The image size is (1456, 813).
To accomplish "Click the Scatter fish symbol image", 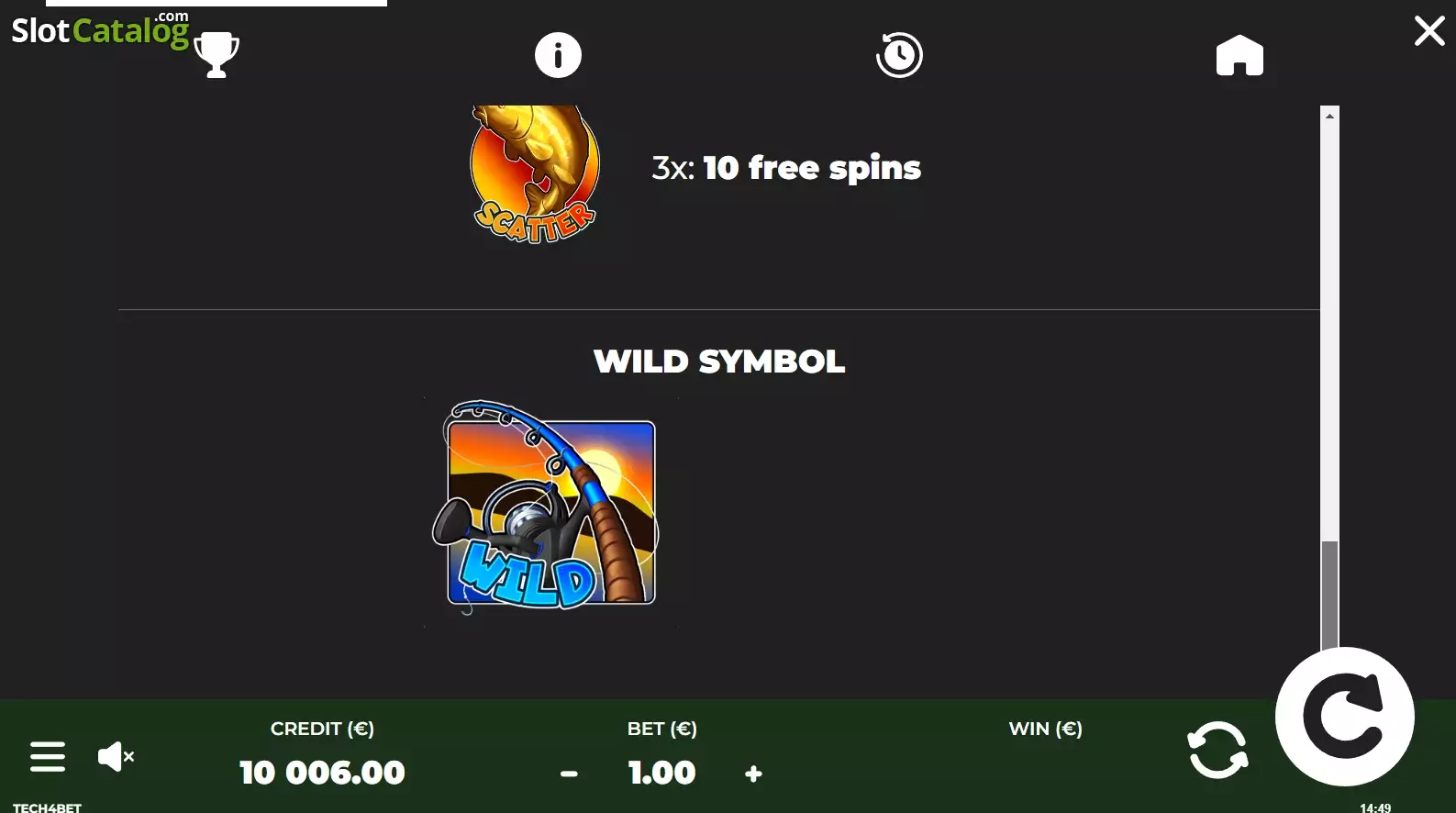I will pos(535,174).
